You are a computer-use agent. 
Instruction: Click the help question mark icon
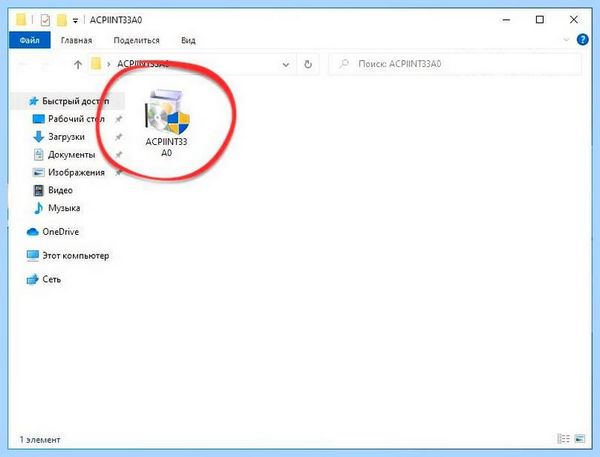point(582,39)
